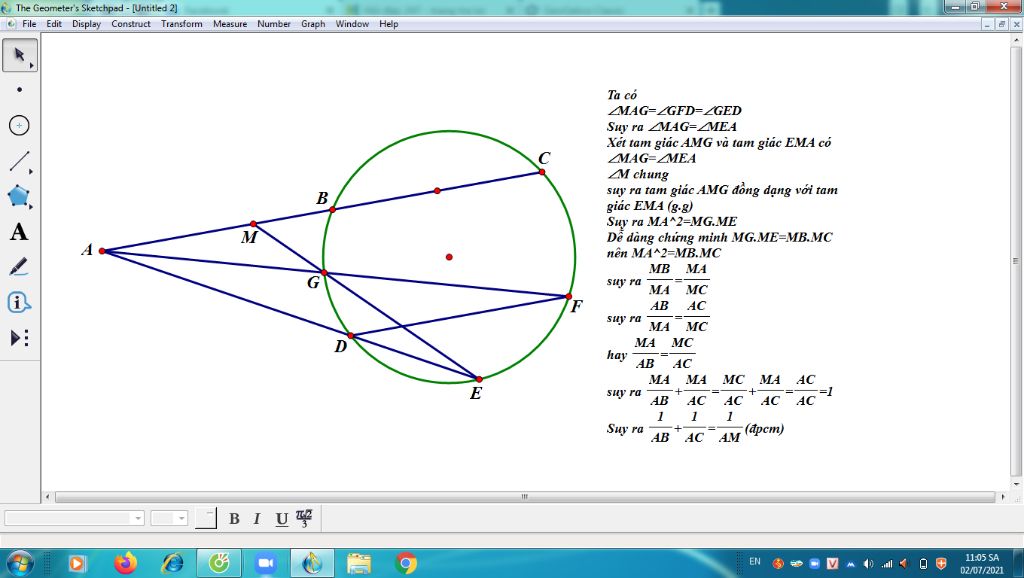
Task: Select point B on the circle
Action: point(332,209)
